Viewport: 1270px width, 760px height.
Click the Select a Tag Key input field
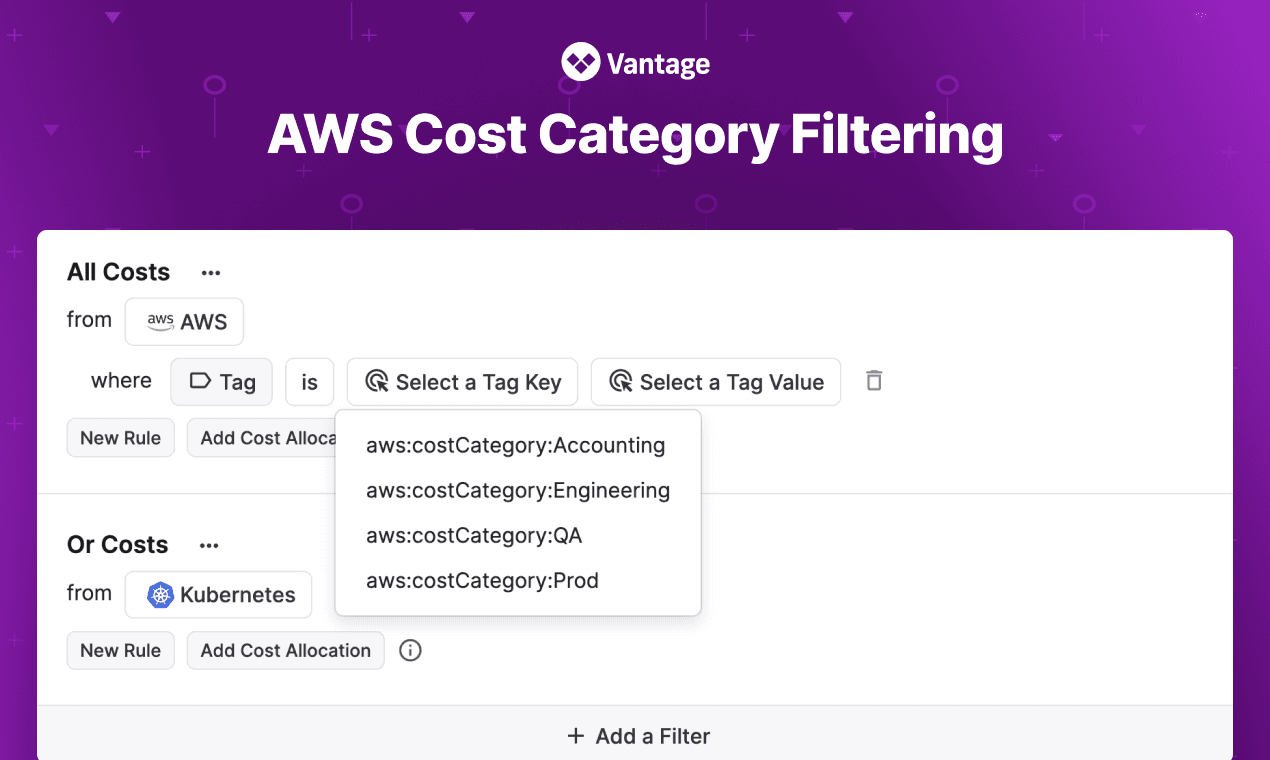pyautogui.click(x=462, y=381)
